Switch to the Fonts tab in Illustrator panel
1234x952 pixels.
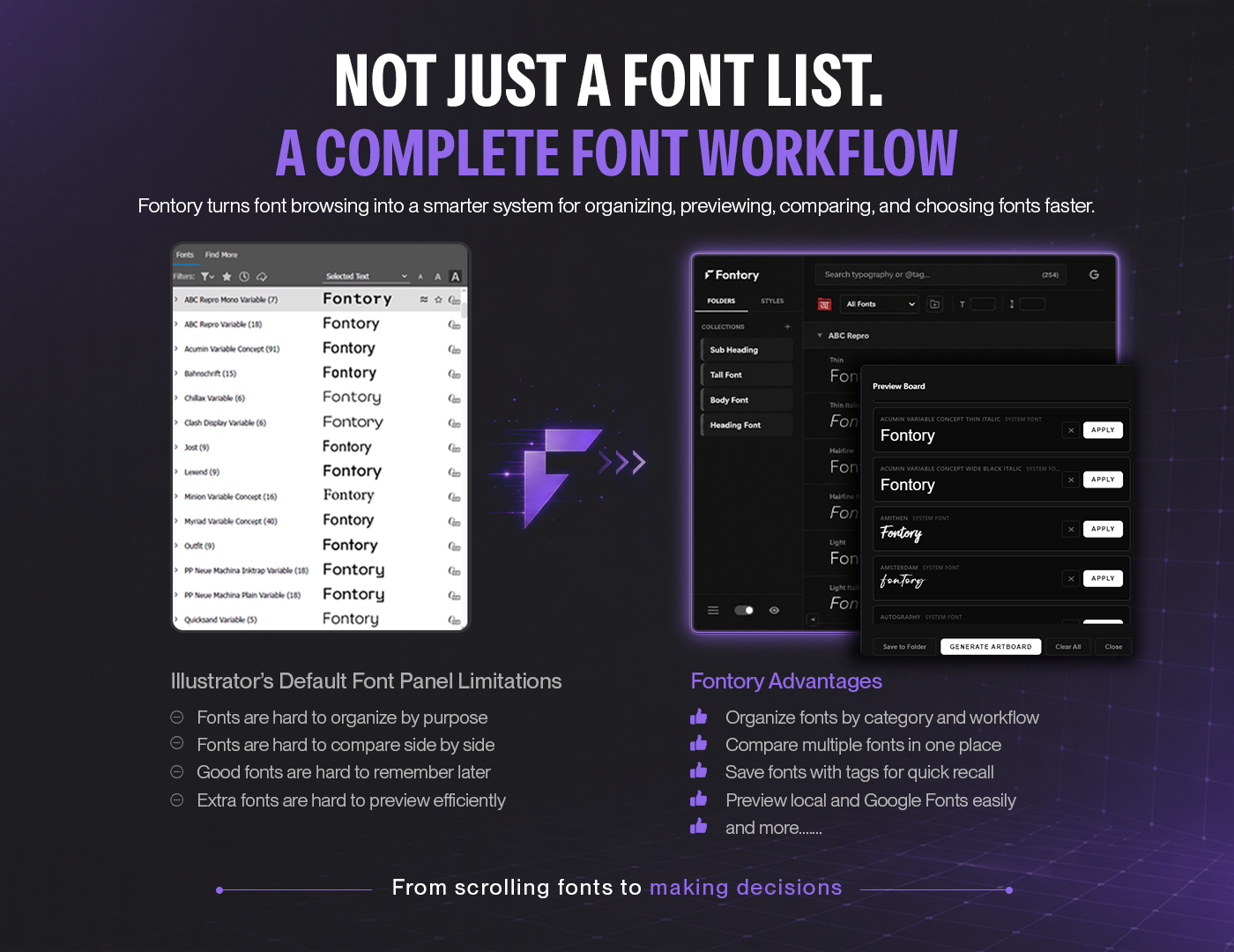click(185, 255)
